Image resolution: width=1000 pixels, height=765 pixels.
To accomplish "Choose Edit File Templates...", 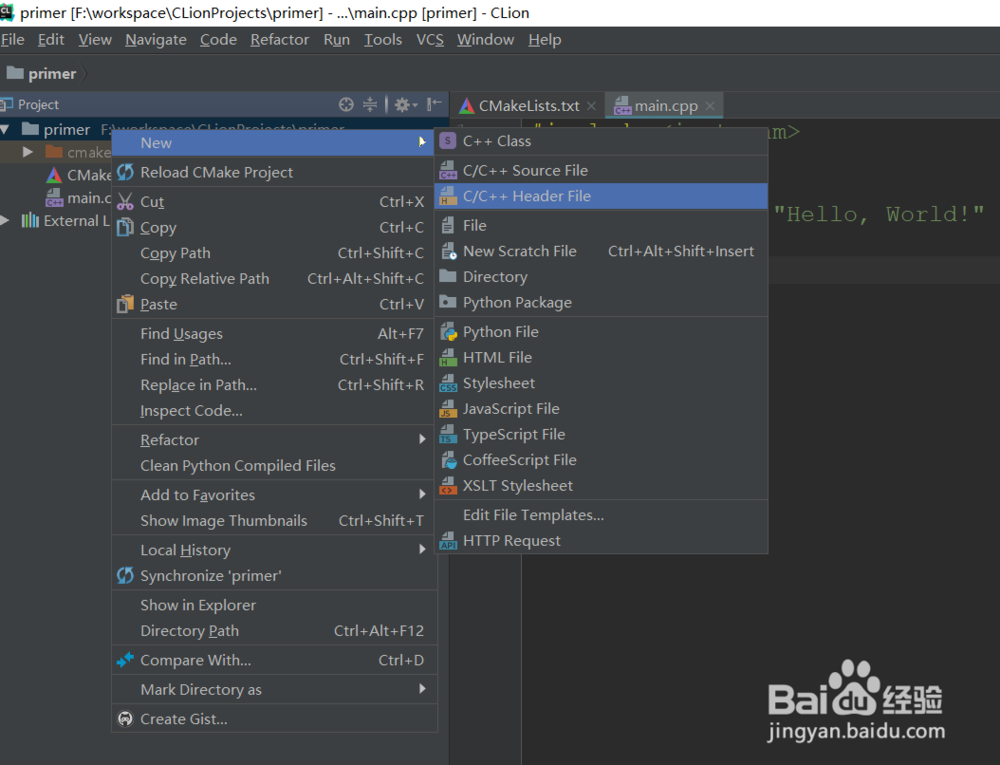I will pyautogui.click(x=601, y=515).
